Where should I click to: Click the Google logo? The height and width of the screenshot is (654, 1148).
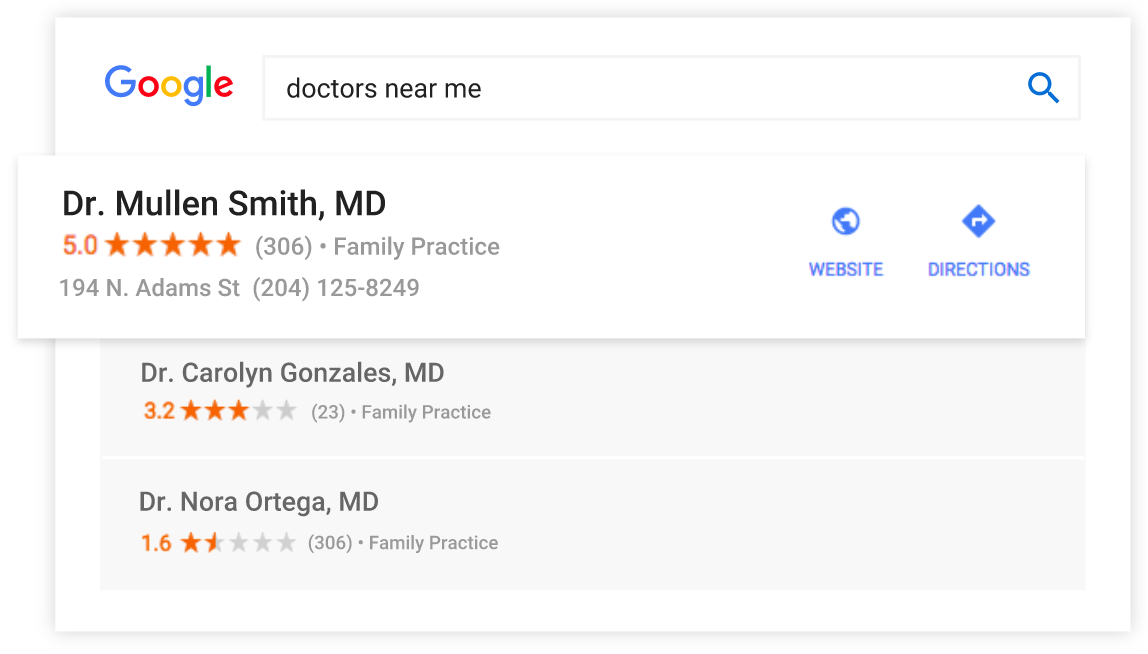coord(169,85)
